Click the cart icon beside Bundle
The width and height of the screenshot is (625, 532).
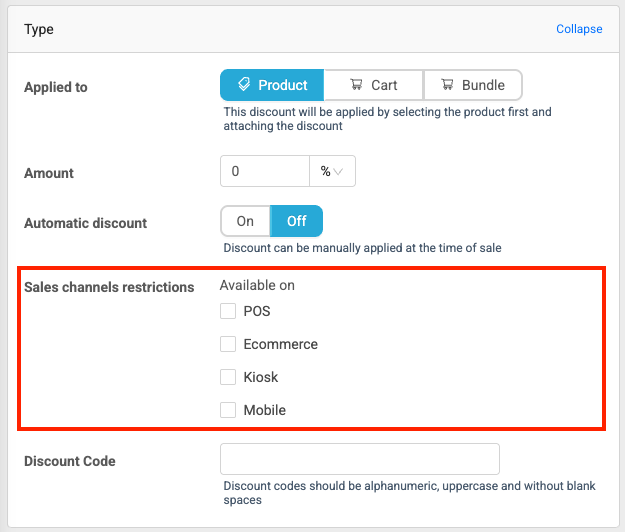pos(446,85)
